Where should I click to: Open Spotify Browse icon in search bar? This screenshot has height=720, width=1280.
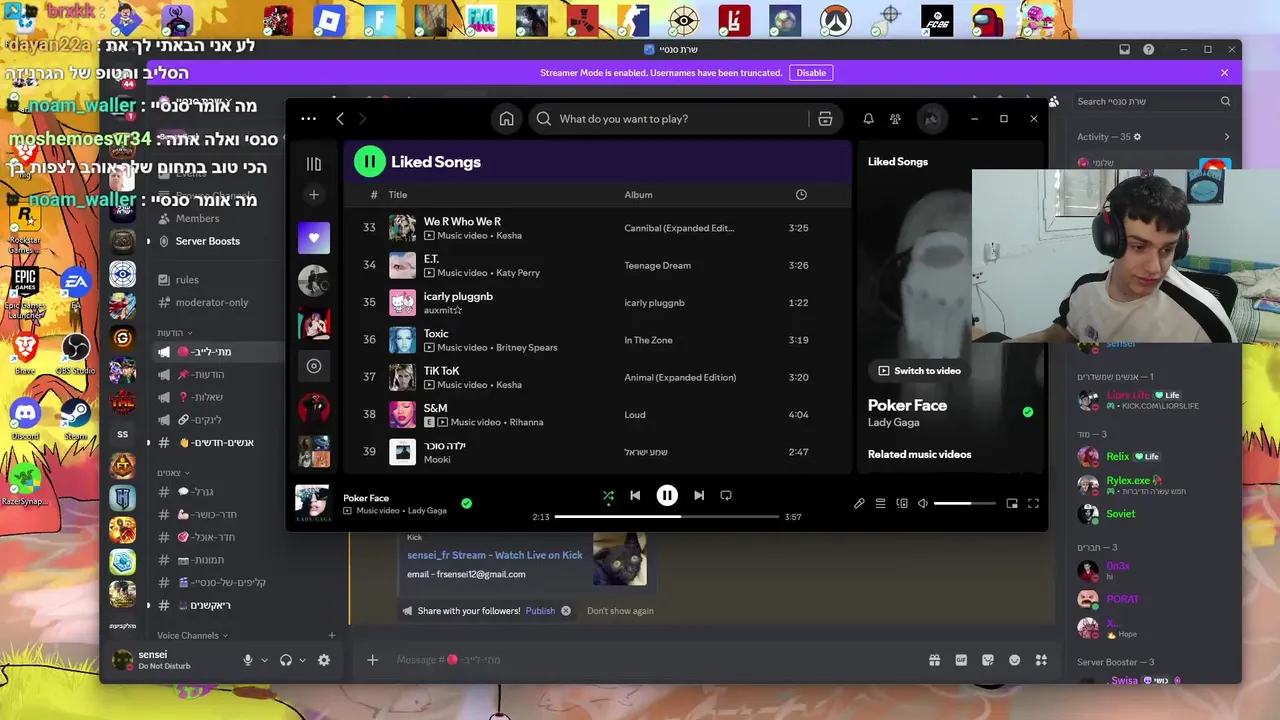pos(825,119)
